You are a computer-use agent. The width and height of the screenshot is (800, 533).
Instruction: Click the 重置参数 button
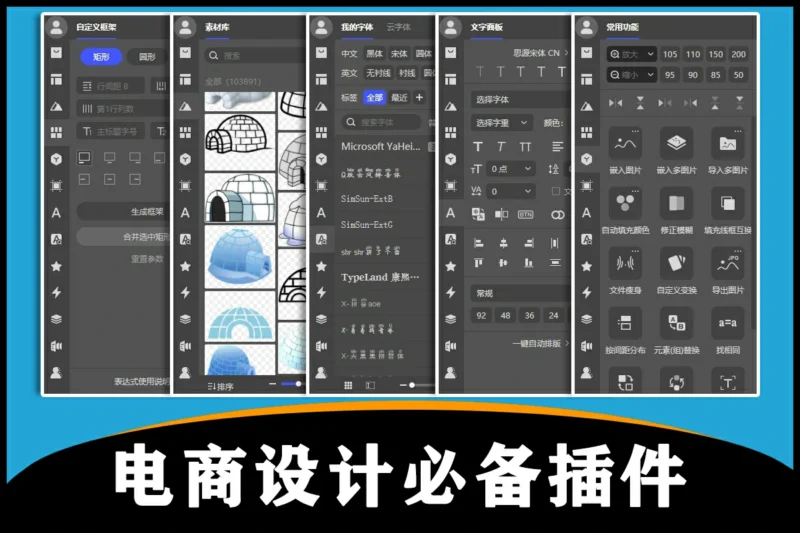pos(147,259)
